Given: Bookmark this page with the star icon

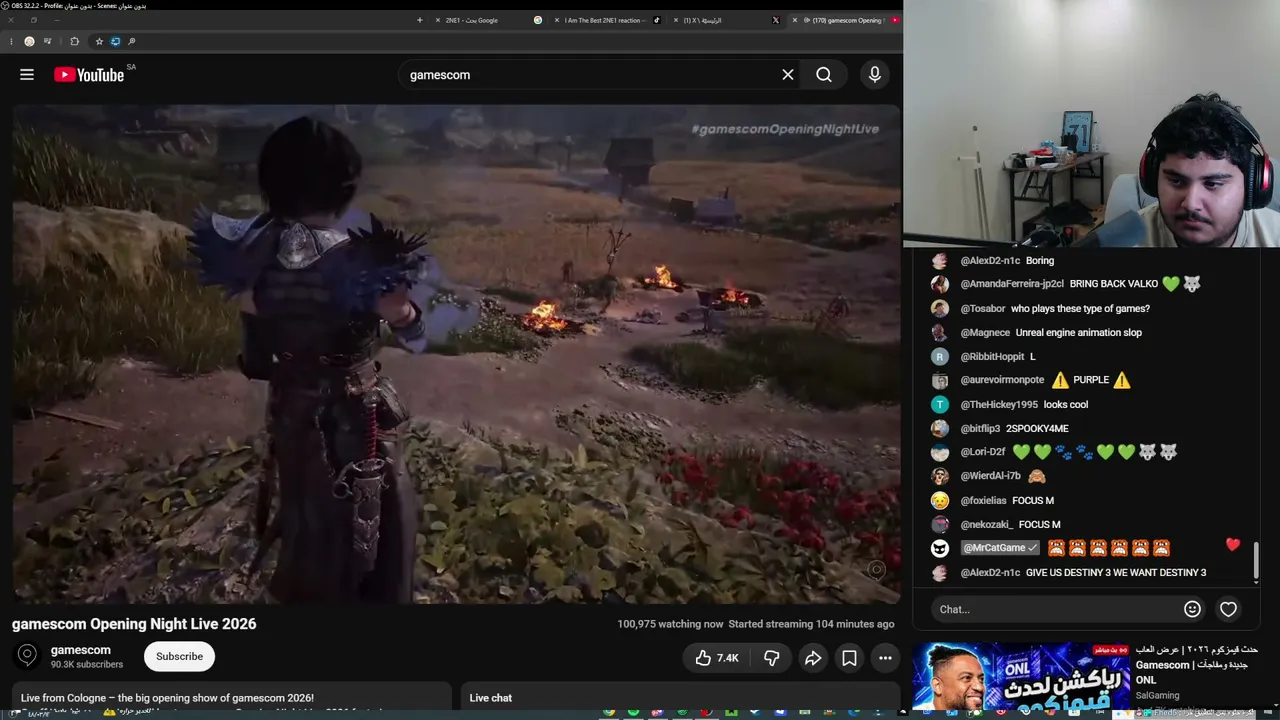Looking at the screenshot, I should pos(99,42).
